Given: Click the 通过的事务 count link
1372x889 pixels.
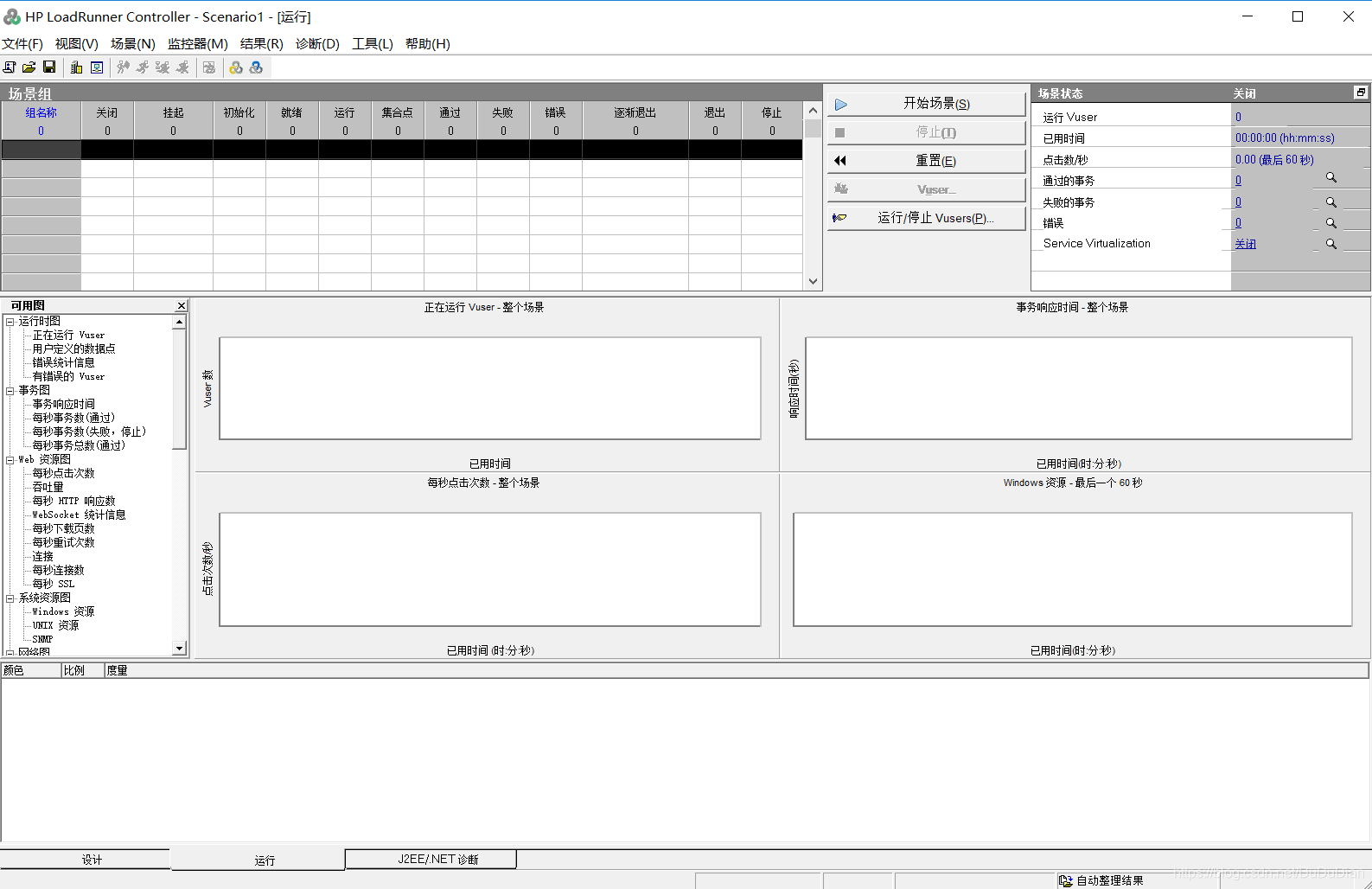Looking at the screenshot, I should 1238,181.
